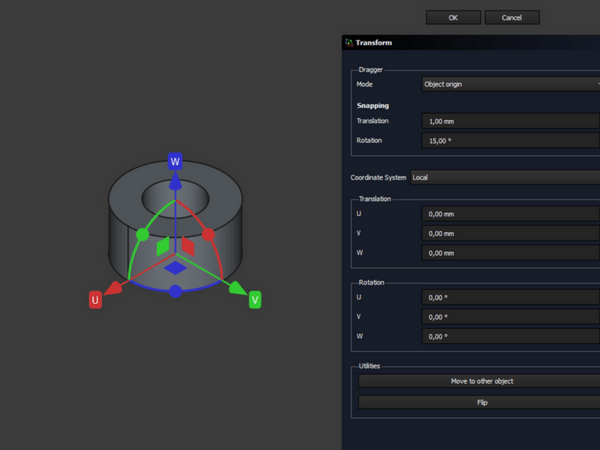Image resolution: width=600 pixels, height=450 pixels.
Task: Open the Dragger Mode dropdown
Action: (510, 84)
